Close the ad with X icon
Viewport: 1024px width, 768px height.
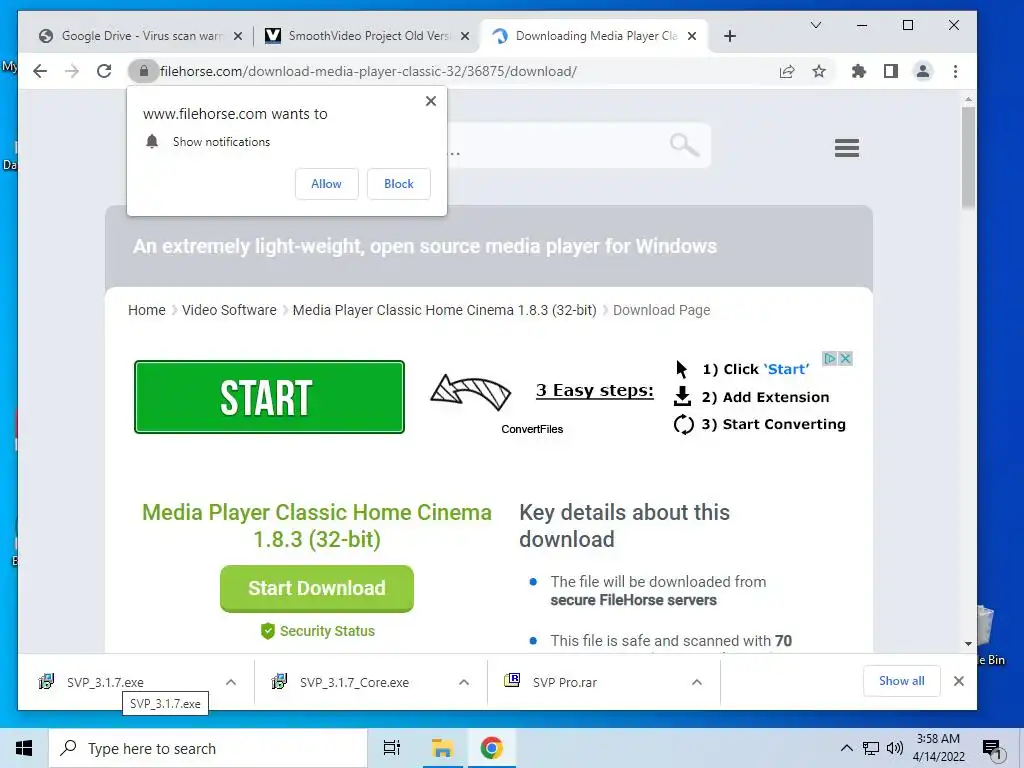pyautogui.click(x=845, y=359)
